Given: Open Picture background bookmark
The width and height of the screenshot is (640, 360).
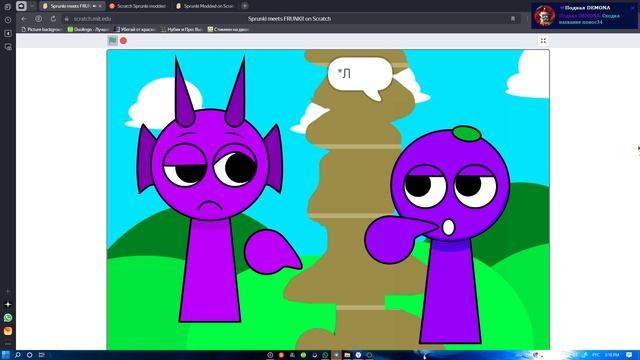Looking at the screenshot, I should (x=42, y=29).
